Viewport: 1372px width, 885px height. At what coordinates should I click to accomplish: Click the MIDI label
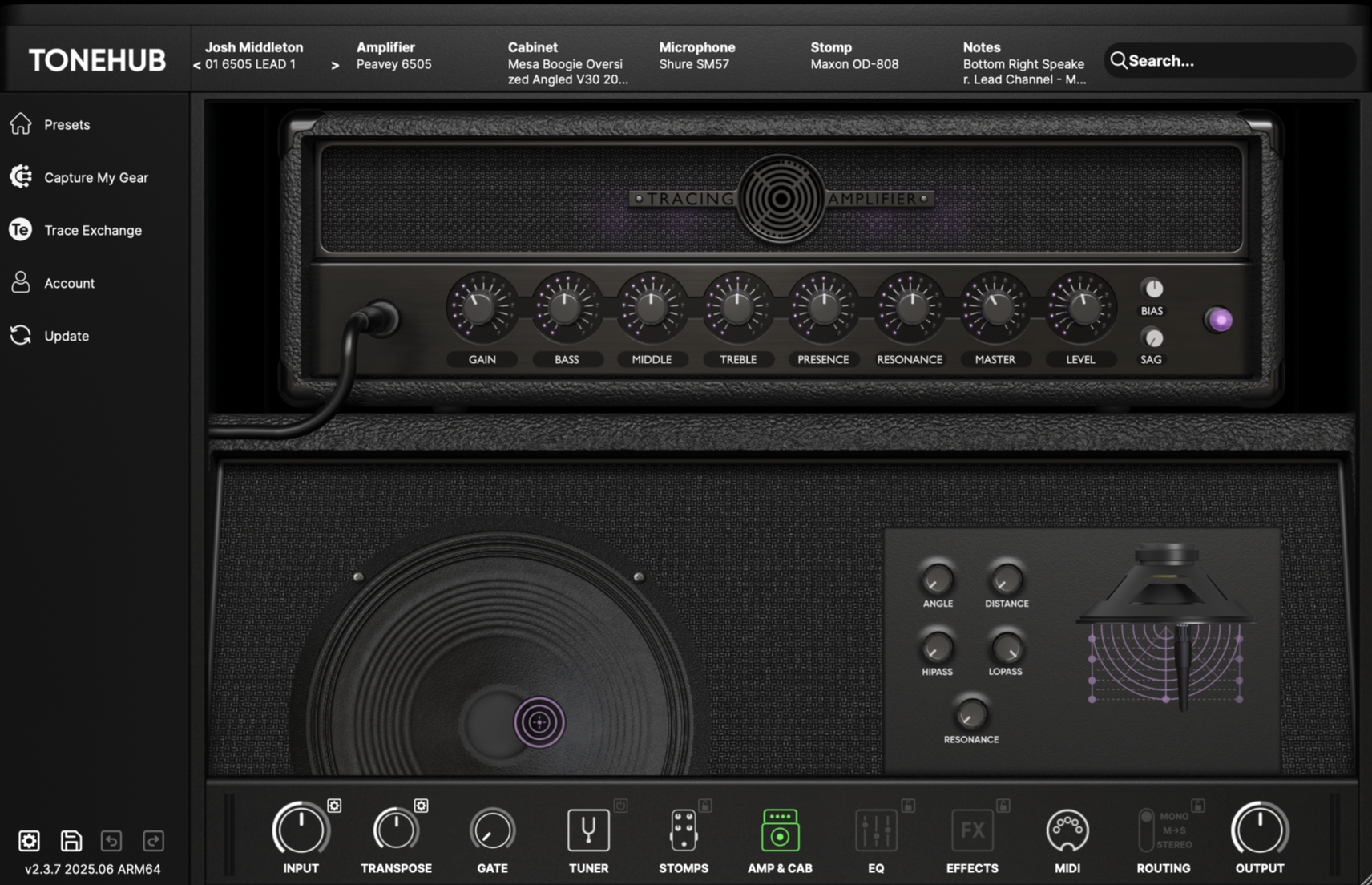tap(1067, 868)
